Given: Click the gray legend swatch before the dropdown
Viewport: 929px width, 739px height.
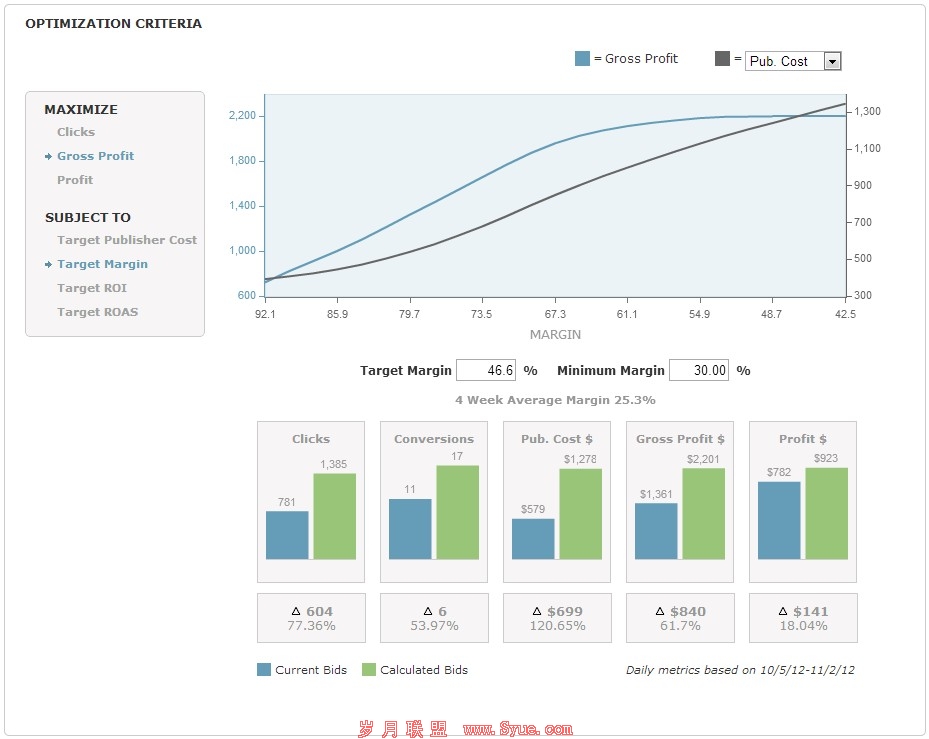Looking at the screenshot, I should (x=722, y=59).
